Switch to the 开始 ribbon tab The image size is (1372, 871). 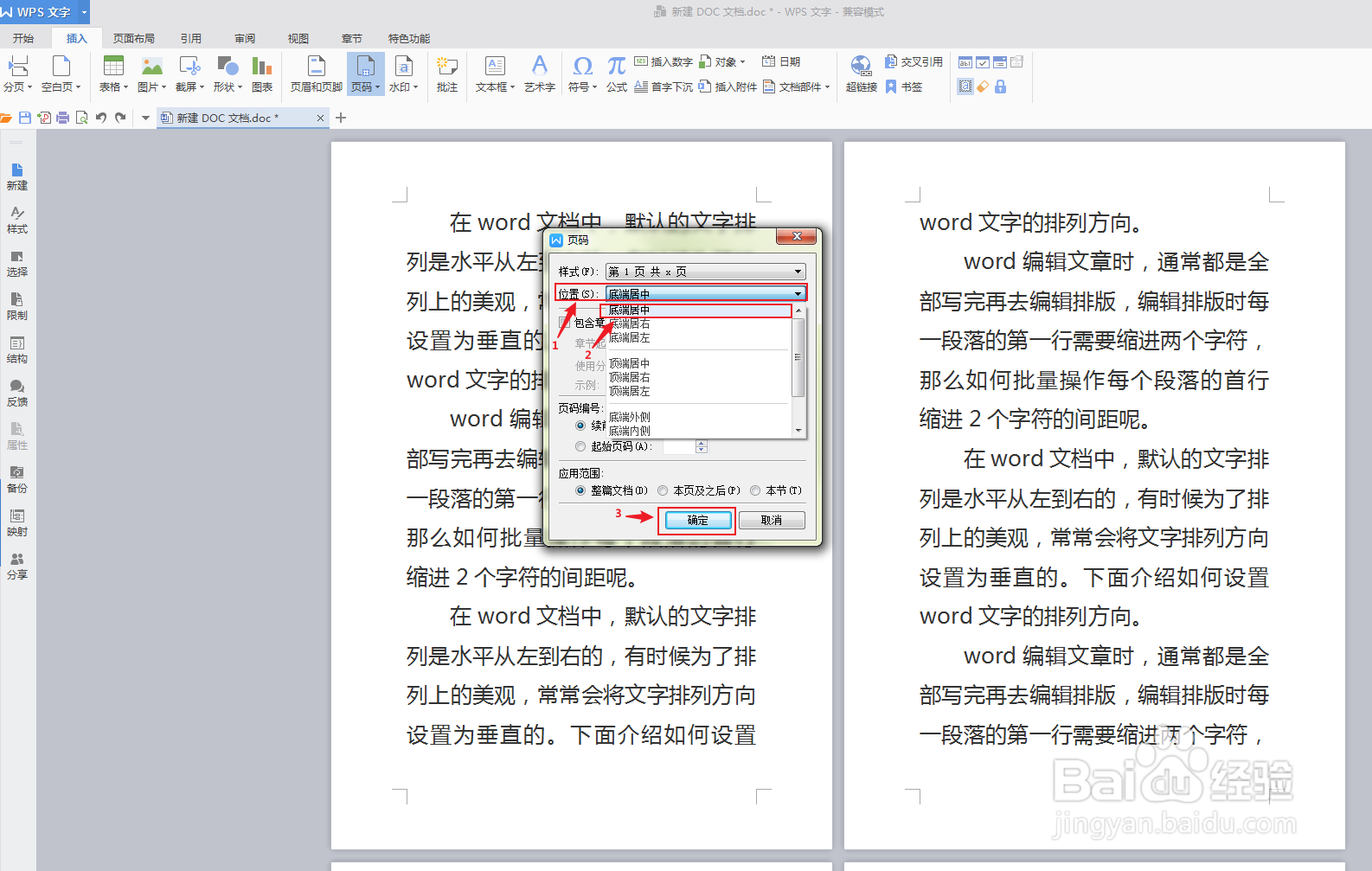pyautogui.click(x=23, y=39)
